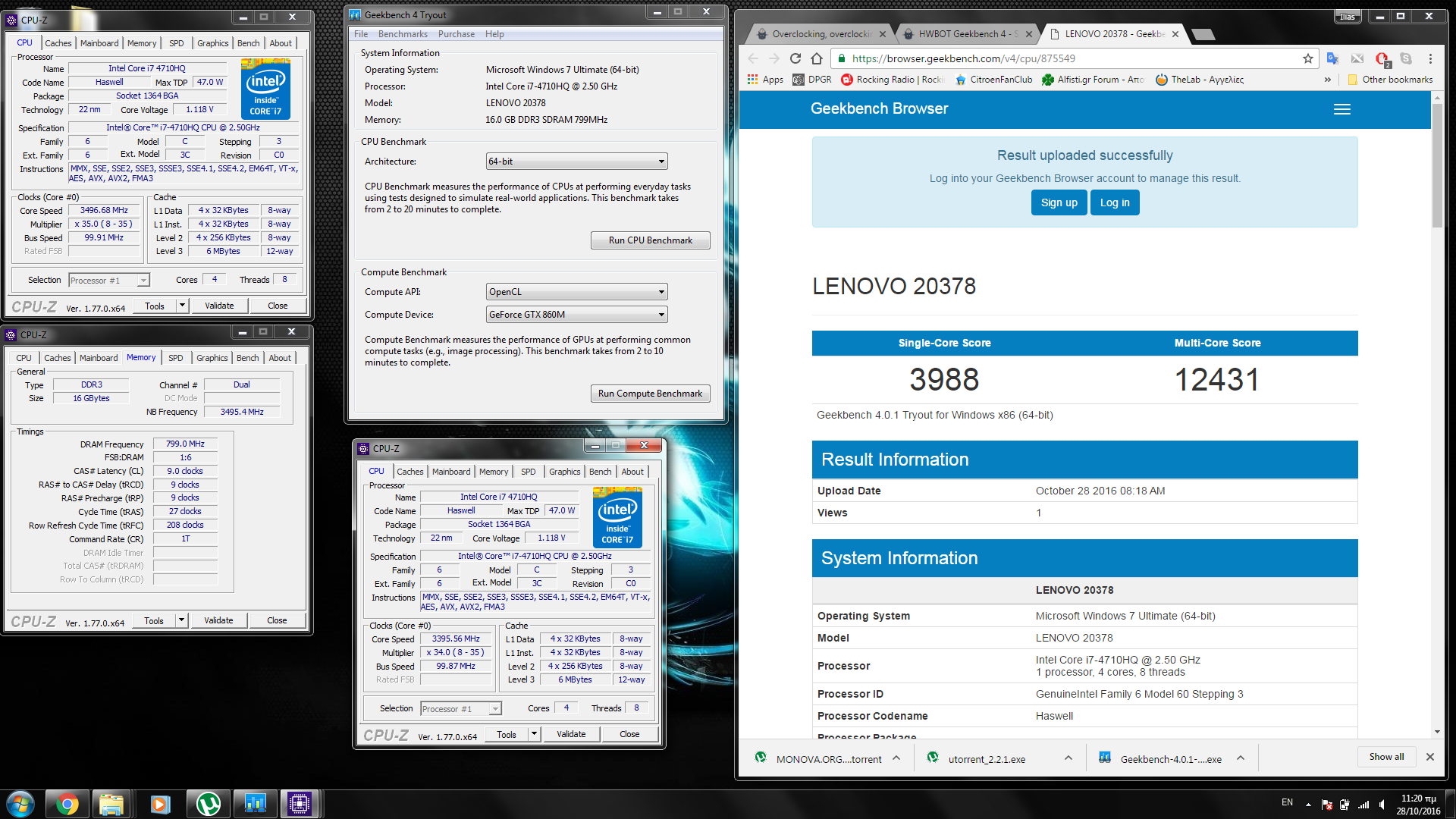Open options chevron for Geekbench-4.0.1 exe download
Viewport: 1456px width, 819px height.
coord(1241,758)
